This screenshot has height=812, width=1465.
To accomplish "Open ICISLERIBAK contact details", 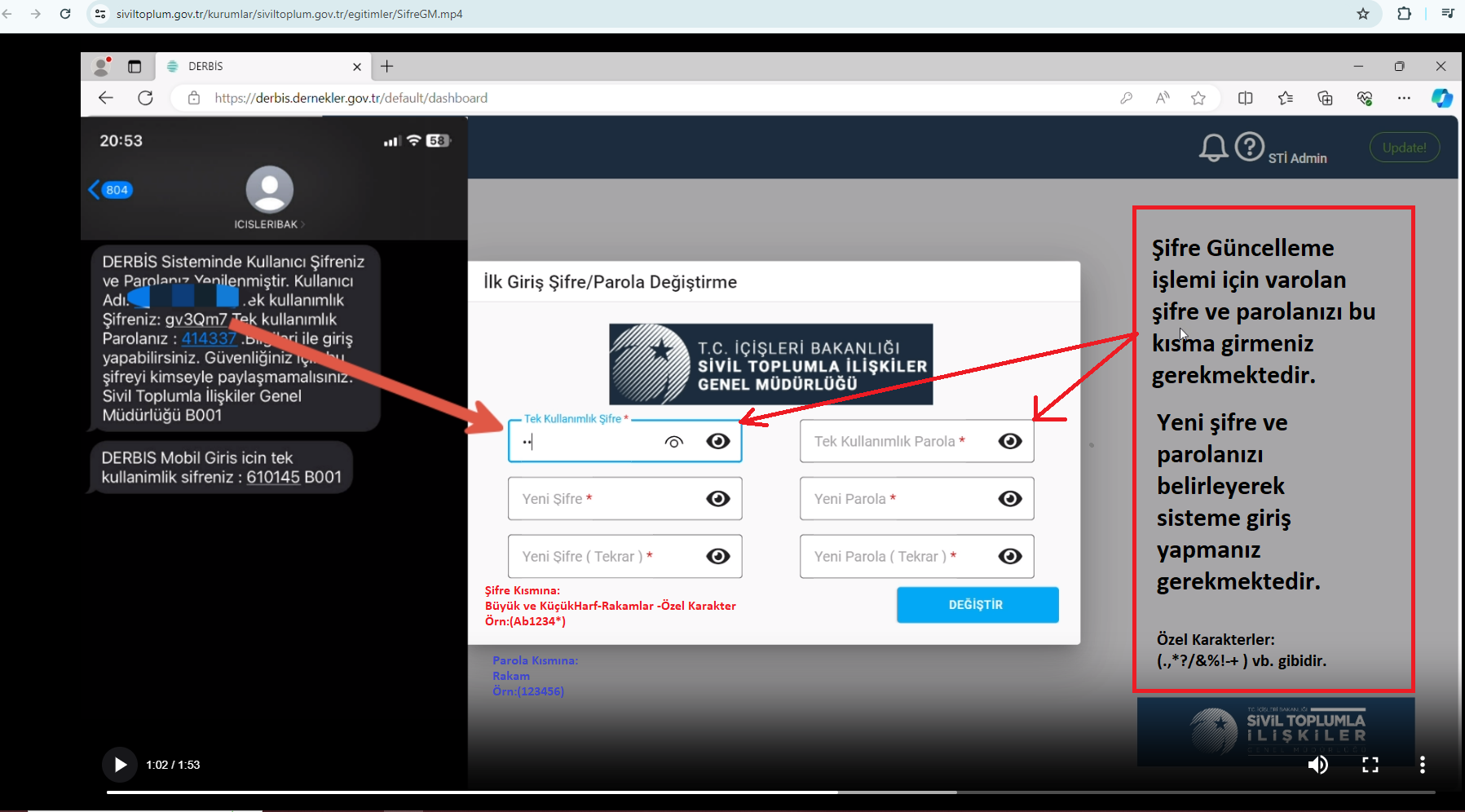I will (x=270, y=224).
